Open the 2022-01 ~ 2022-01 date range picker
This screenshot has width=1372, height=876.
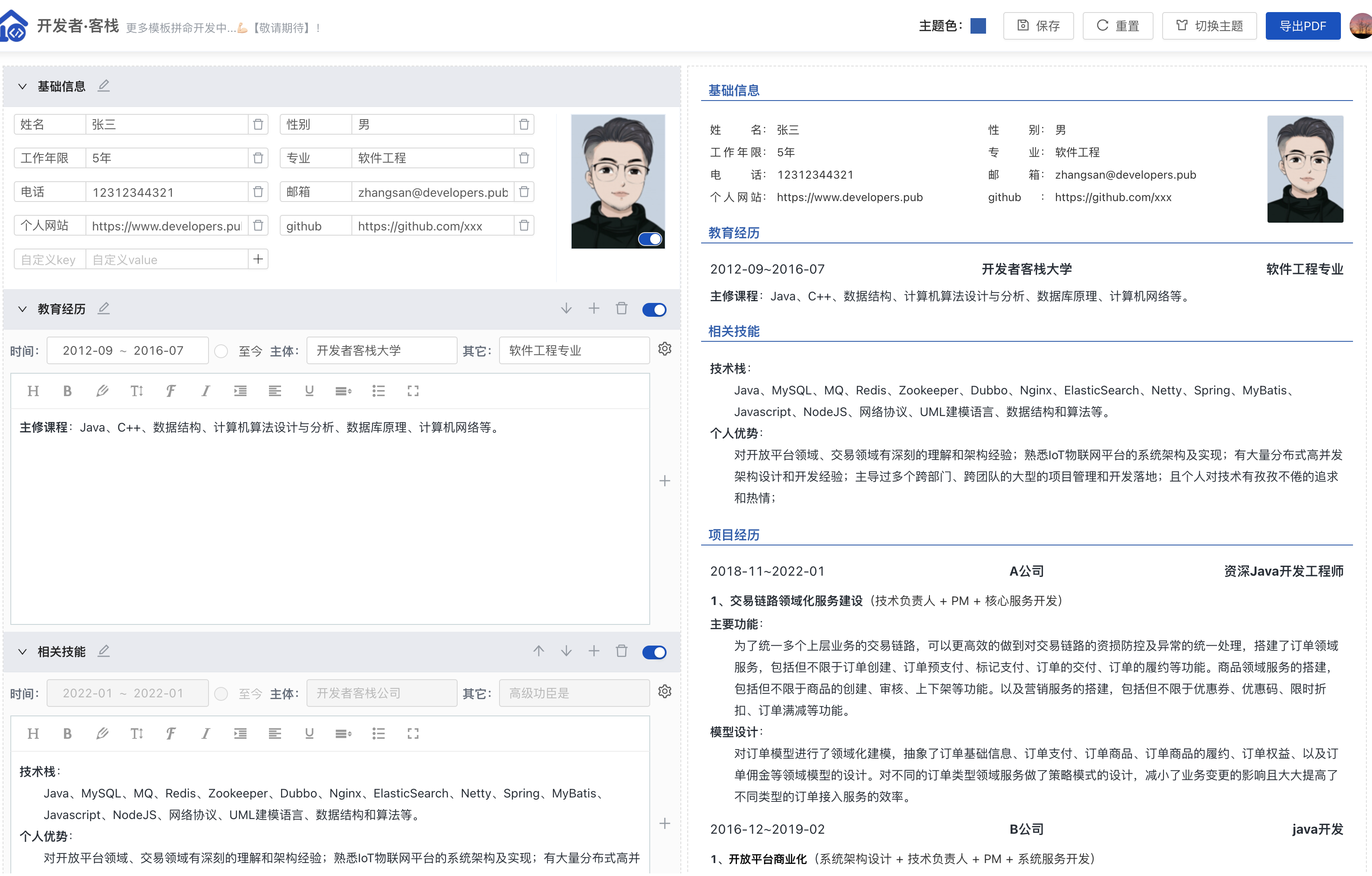point(128,693)
